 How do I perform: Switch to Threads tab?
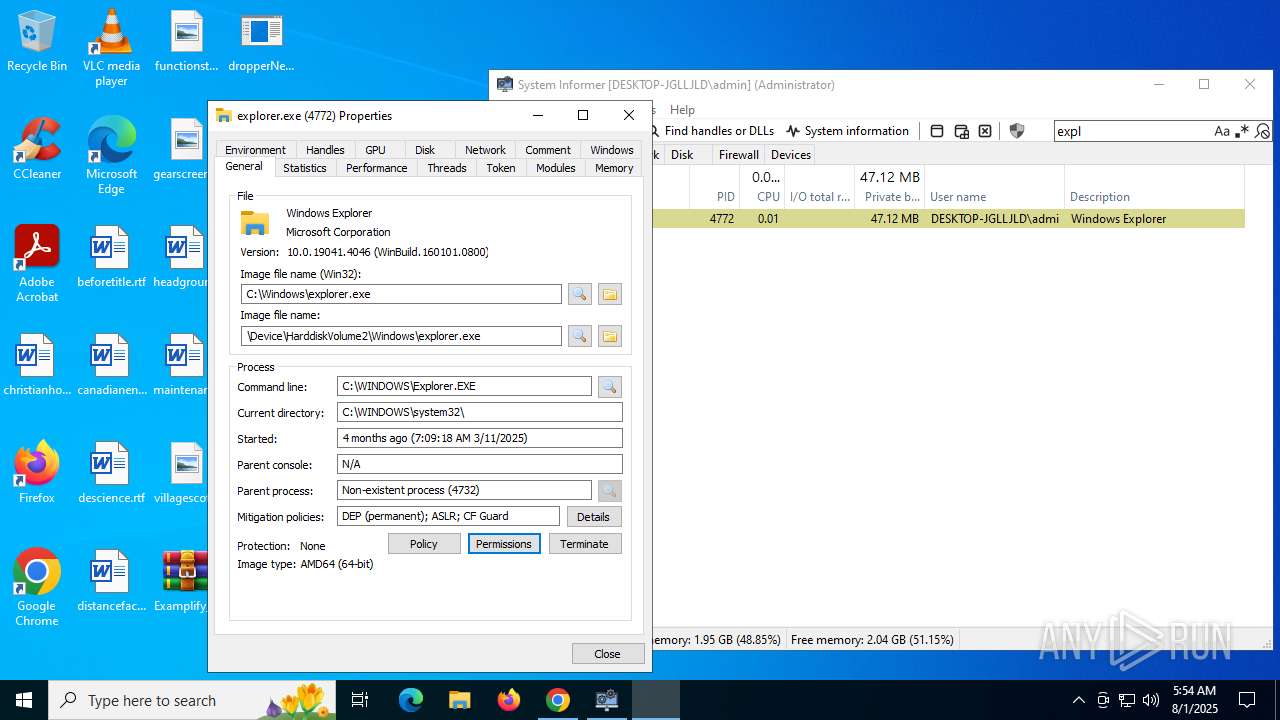(x=447, y=168)
